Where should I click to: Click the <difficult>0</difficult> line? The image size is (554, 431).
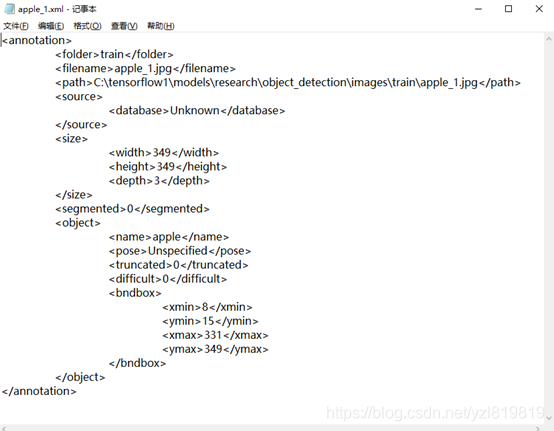pyautogui.click(x=168, y=279)
